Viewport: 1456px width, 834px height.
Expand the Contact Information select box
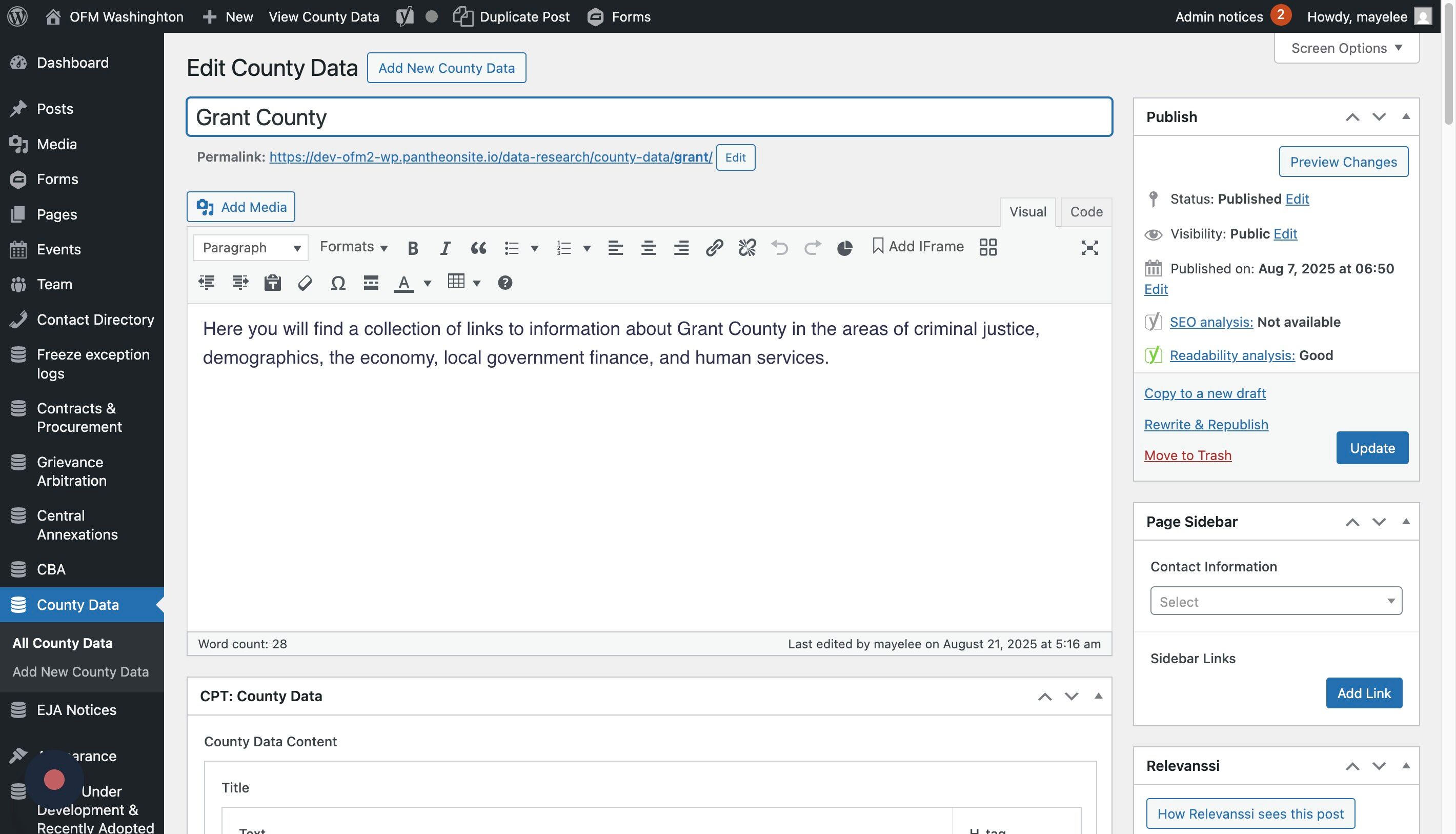coord(1276,601)
